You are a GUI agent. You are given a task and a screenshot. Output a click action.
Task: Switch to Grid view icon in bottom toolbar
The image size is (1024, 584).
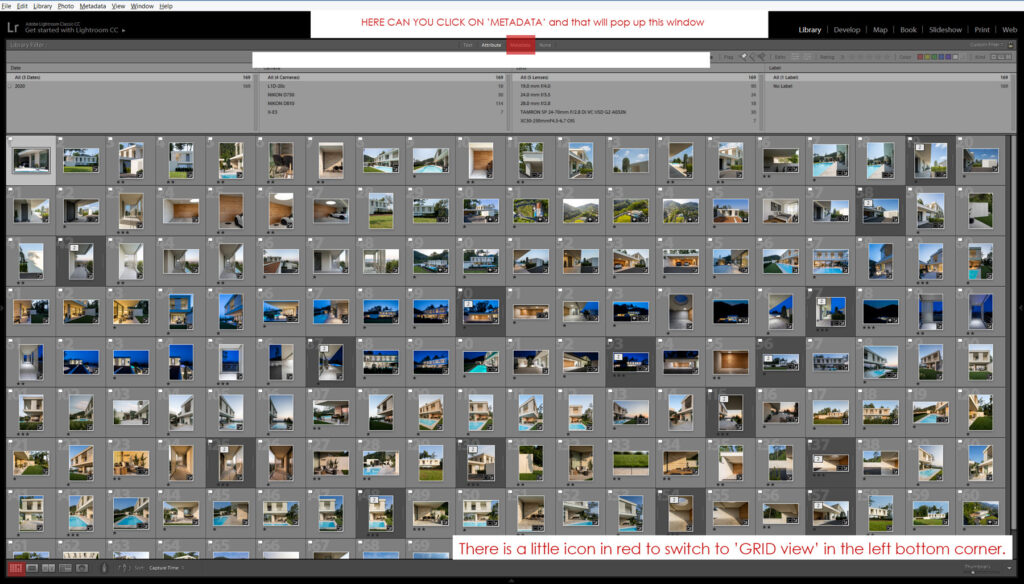(x=15, y=568)
